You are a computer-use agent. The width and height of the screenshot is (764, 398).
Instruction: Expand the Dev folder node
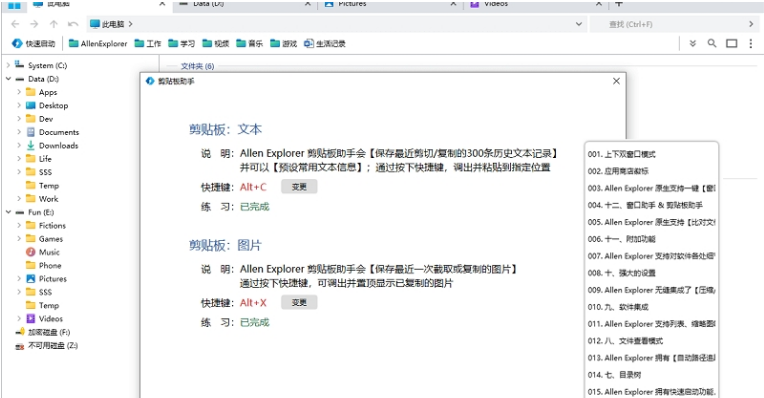coord(19,118)
